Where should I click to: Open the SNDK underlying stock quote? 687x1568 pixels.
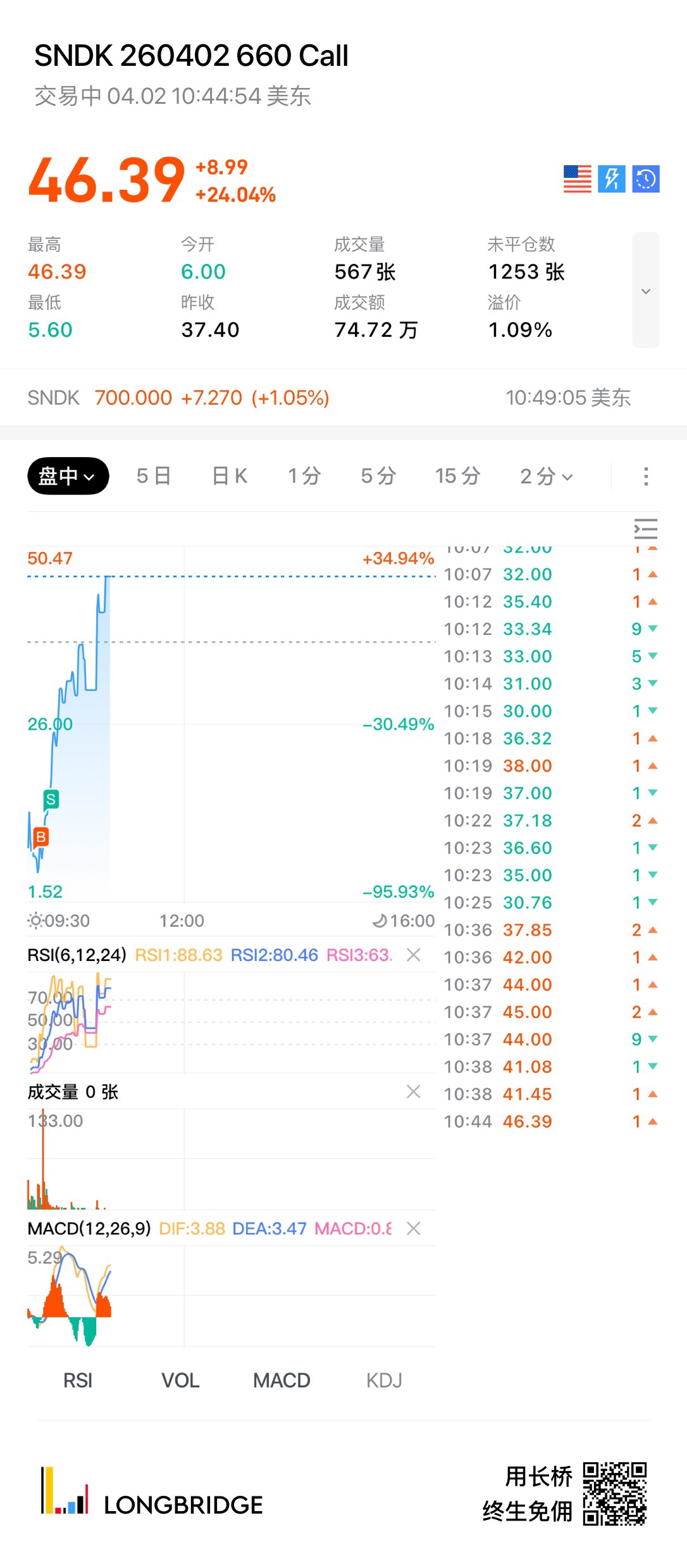tap(178, 398)
